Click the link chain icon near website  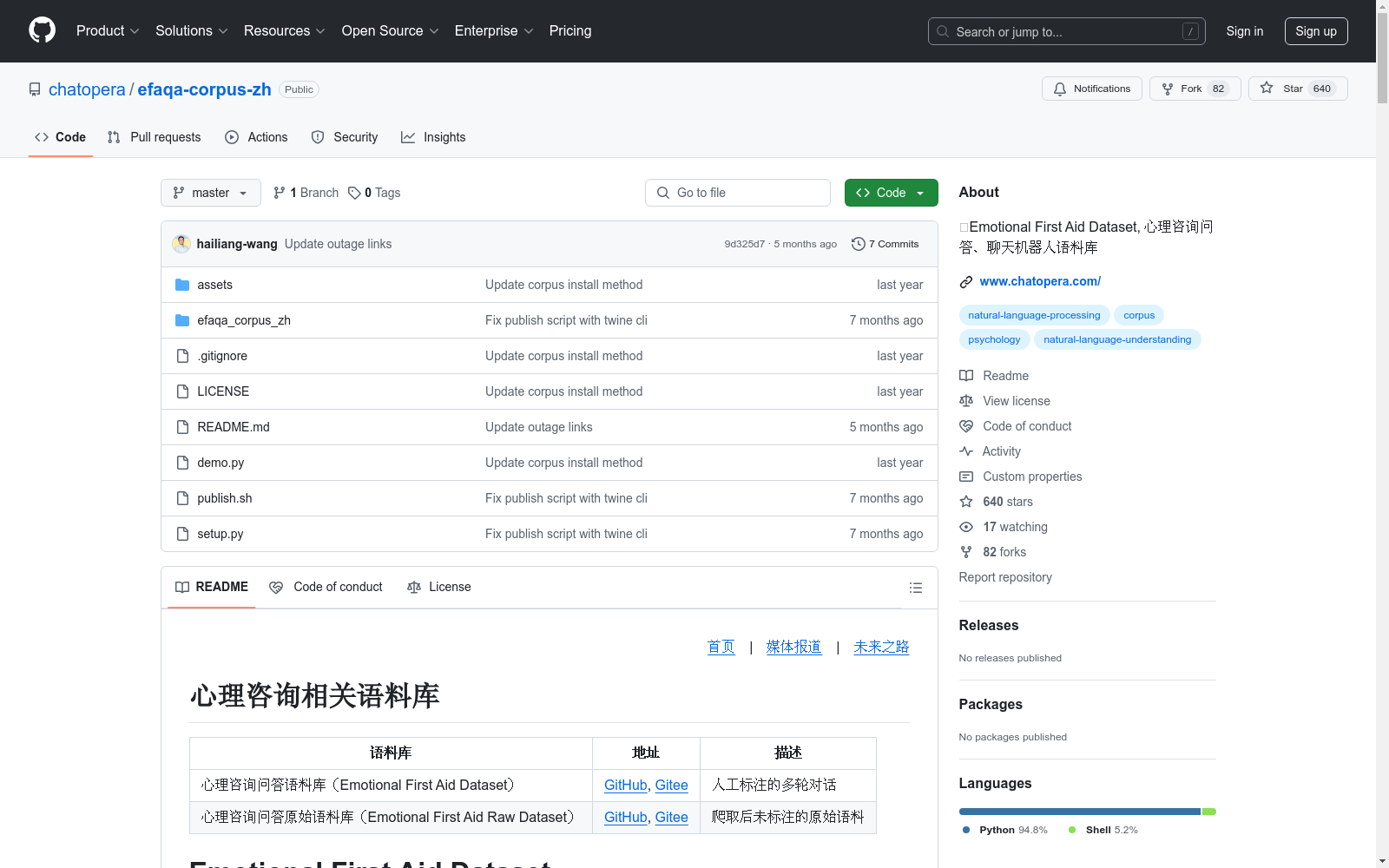(966, 282)
